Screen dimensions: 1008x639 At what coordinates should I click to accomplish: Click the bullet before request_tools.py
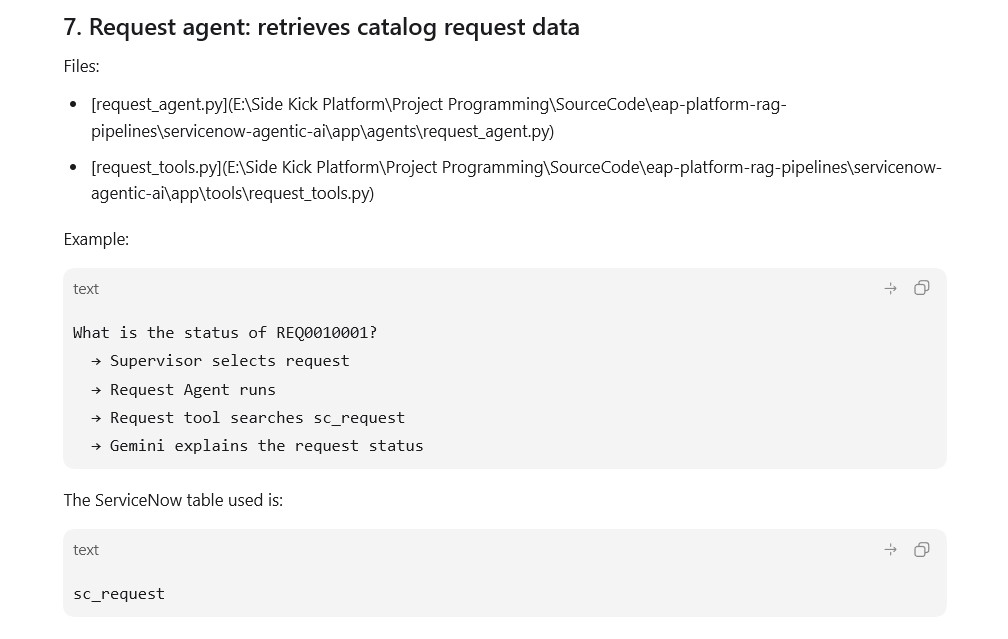pos(73,167)
